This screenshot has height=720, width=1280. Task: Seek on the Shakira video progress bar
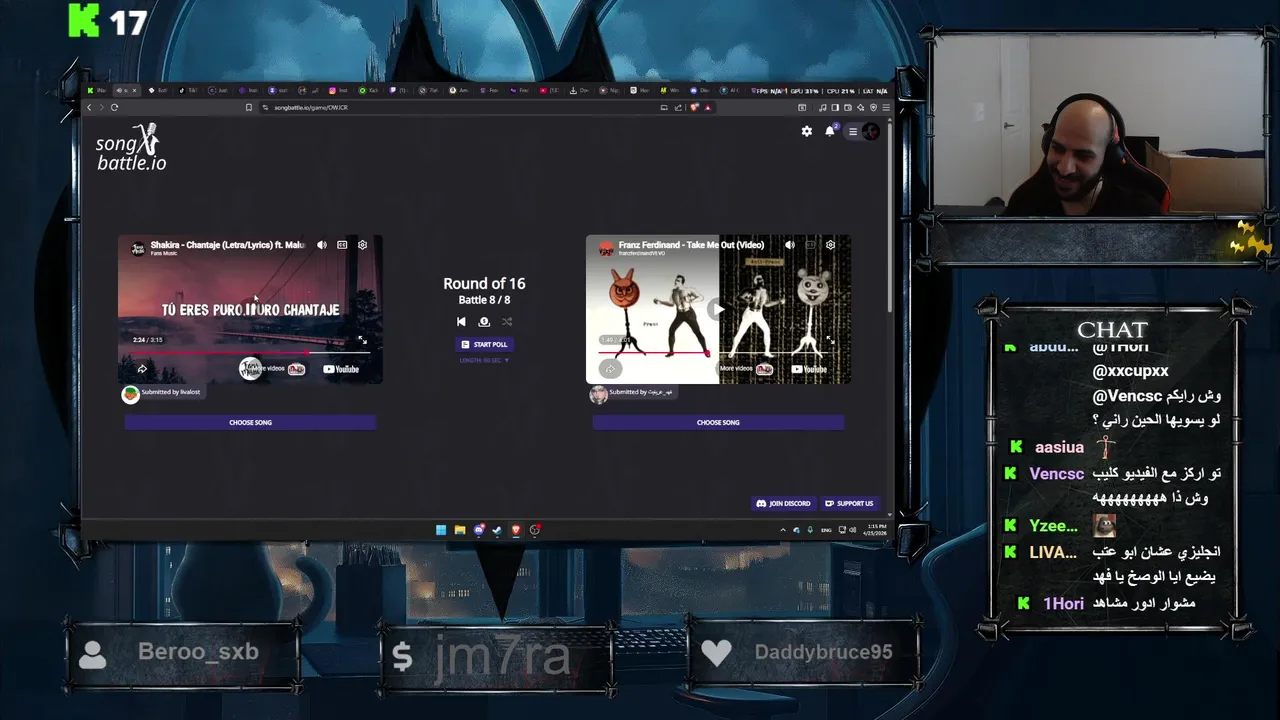point(250,352)
